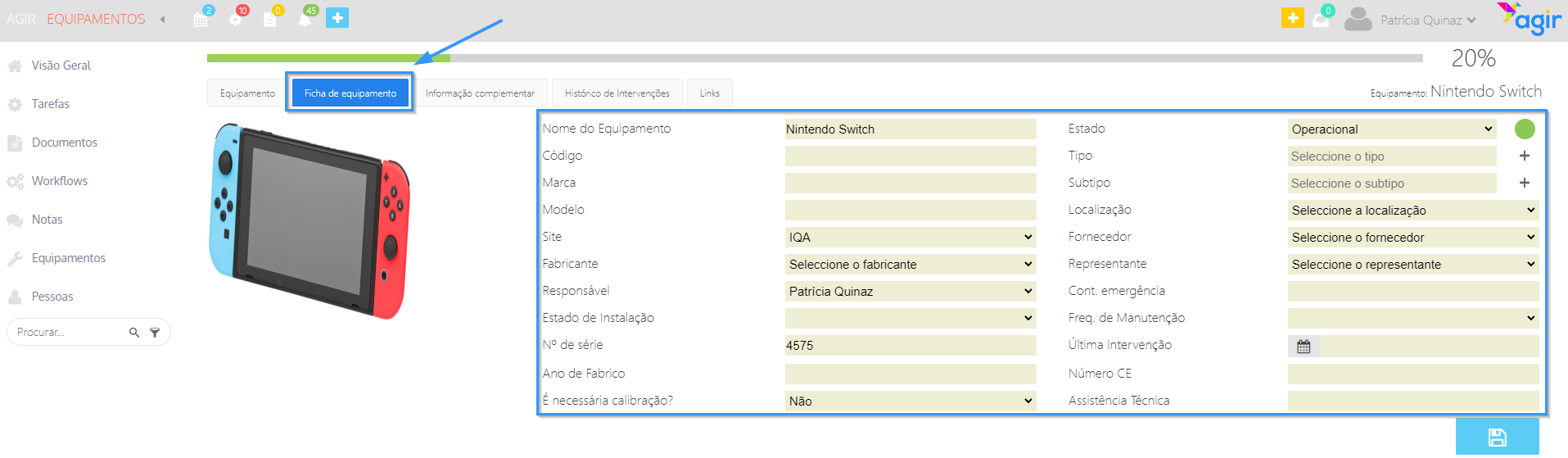The image size is (1568, 458).
Task: Click the agir logo
Action: (1530, 19)
